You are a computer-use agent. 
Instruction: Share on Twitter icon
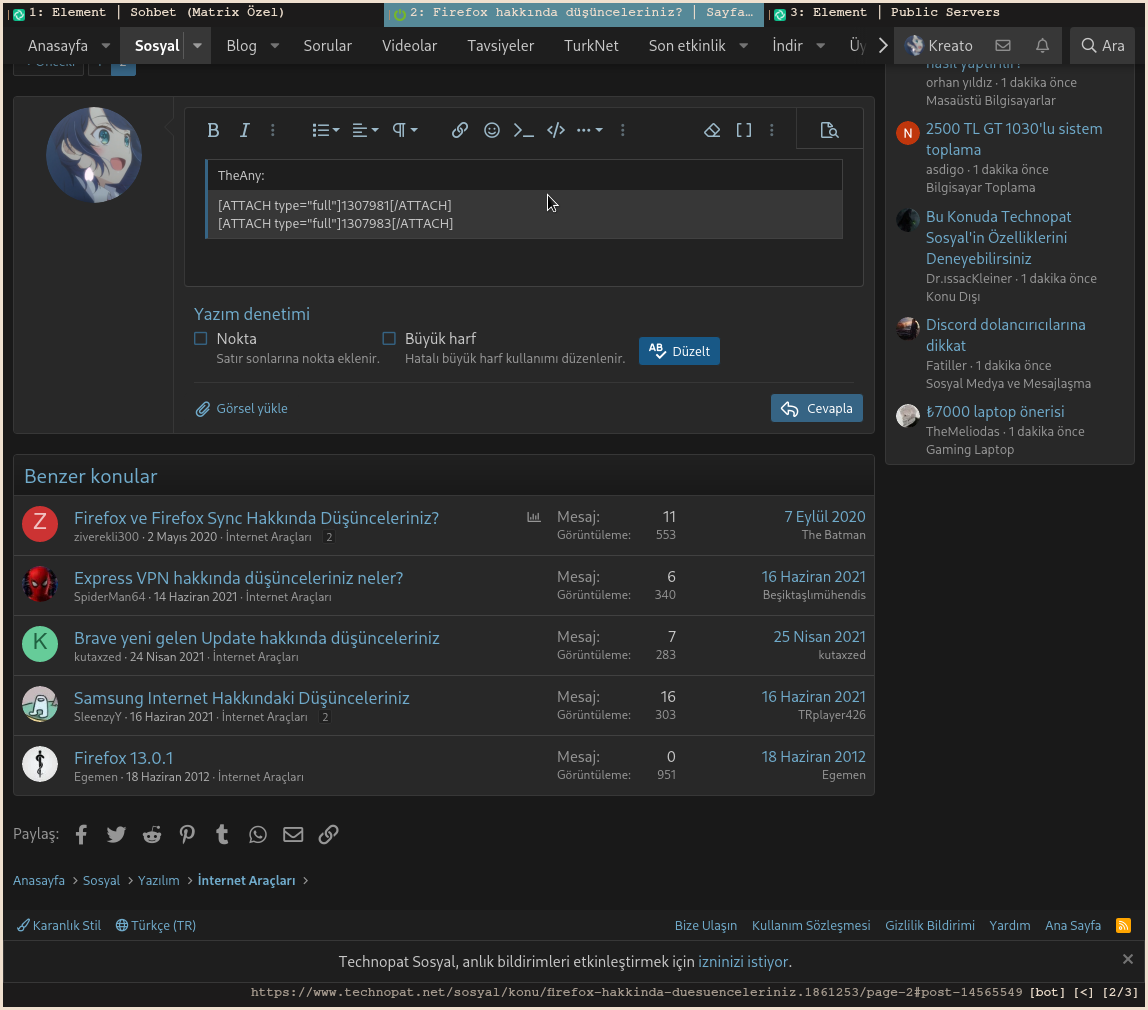pyautogui.click(x=116, y=834)
